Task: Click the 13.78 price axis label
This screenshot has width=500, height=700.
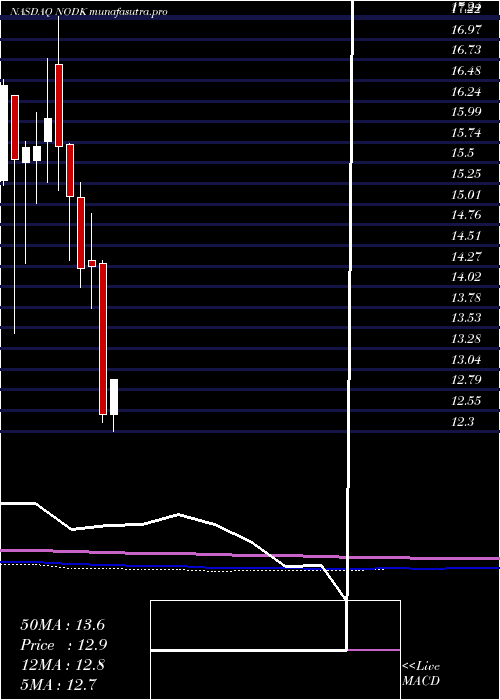Action: click(467, 297)
